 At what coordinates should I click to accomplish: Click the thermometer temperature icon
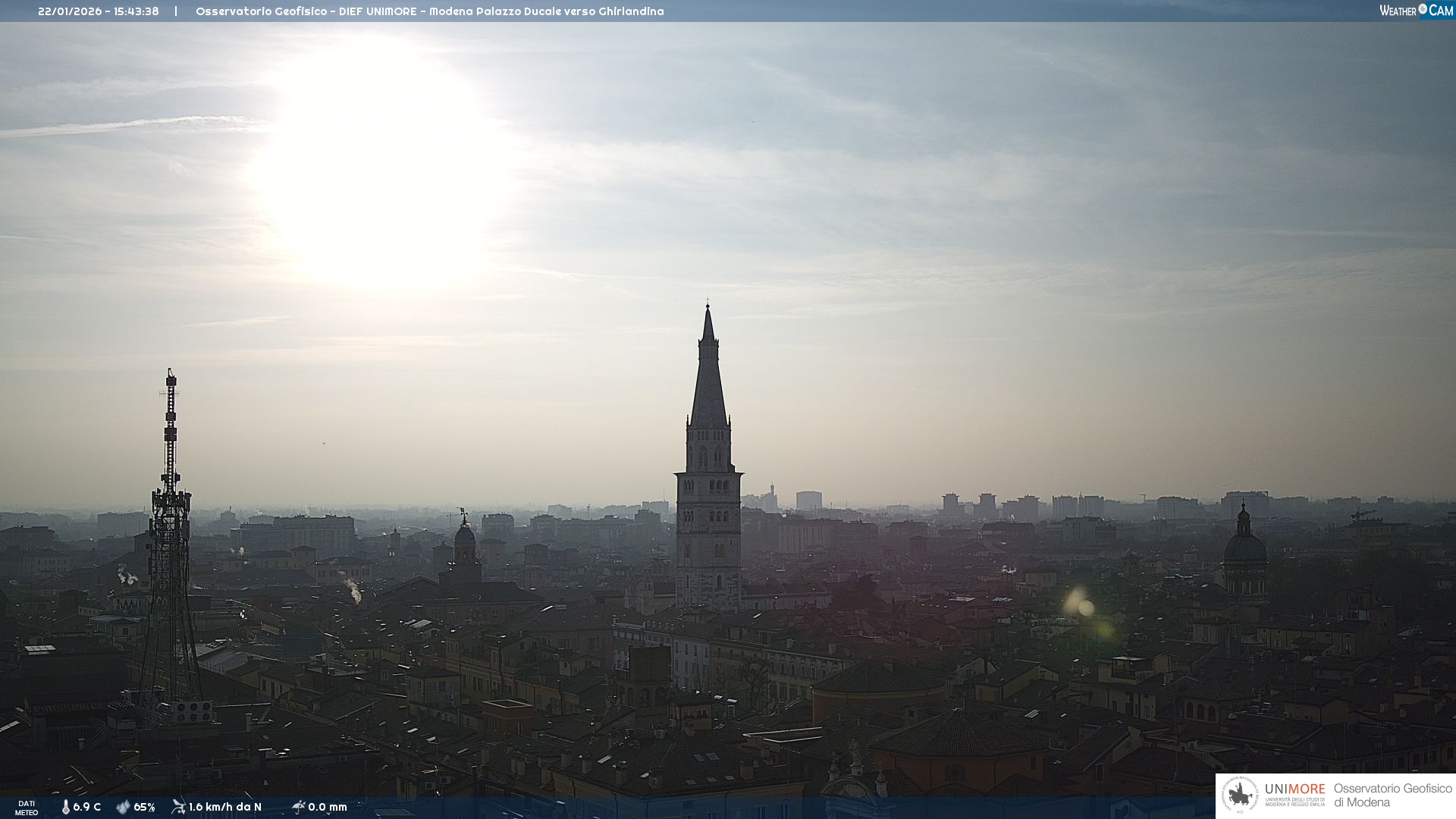65,807
